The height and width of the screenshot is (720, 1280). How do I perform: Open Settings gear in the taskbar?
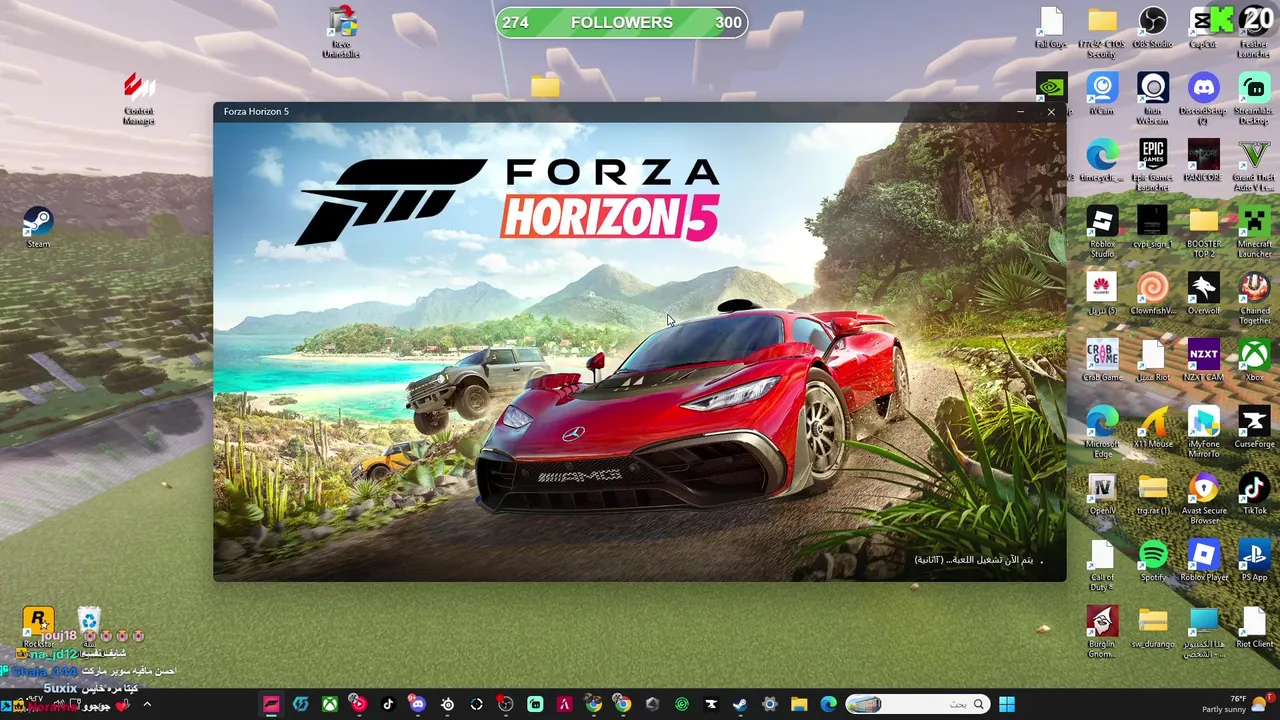tap(769, 704)
